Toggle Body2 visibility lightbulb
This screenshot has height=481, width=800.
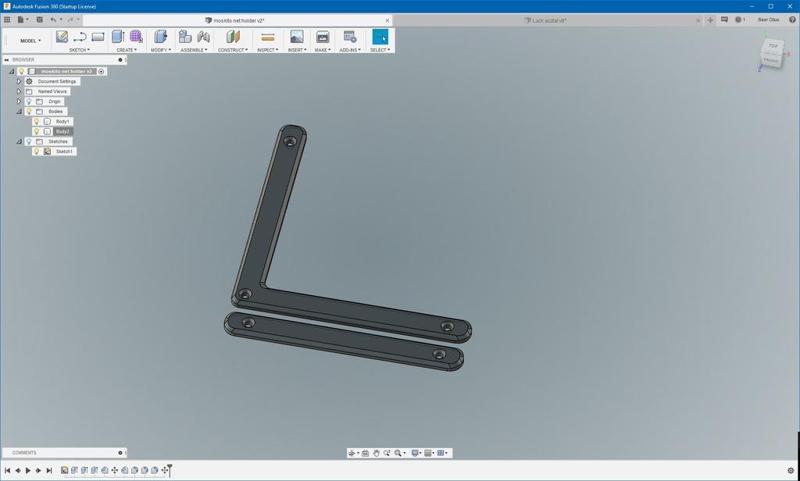pyautogui.click(x=36, y=132)
